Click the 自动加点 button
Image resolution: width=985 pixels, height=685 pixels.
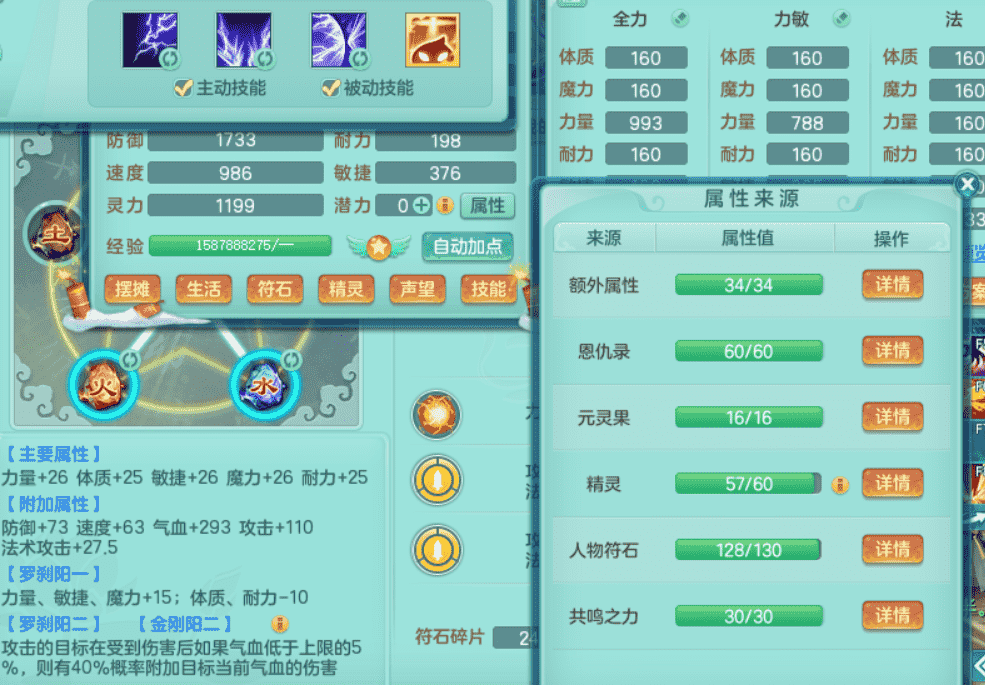pos(468,246)
